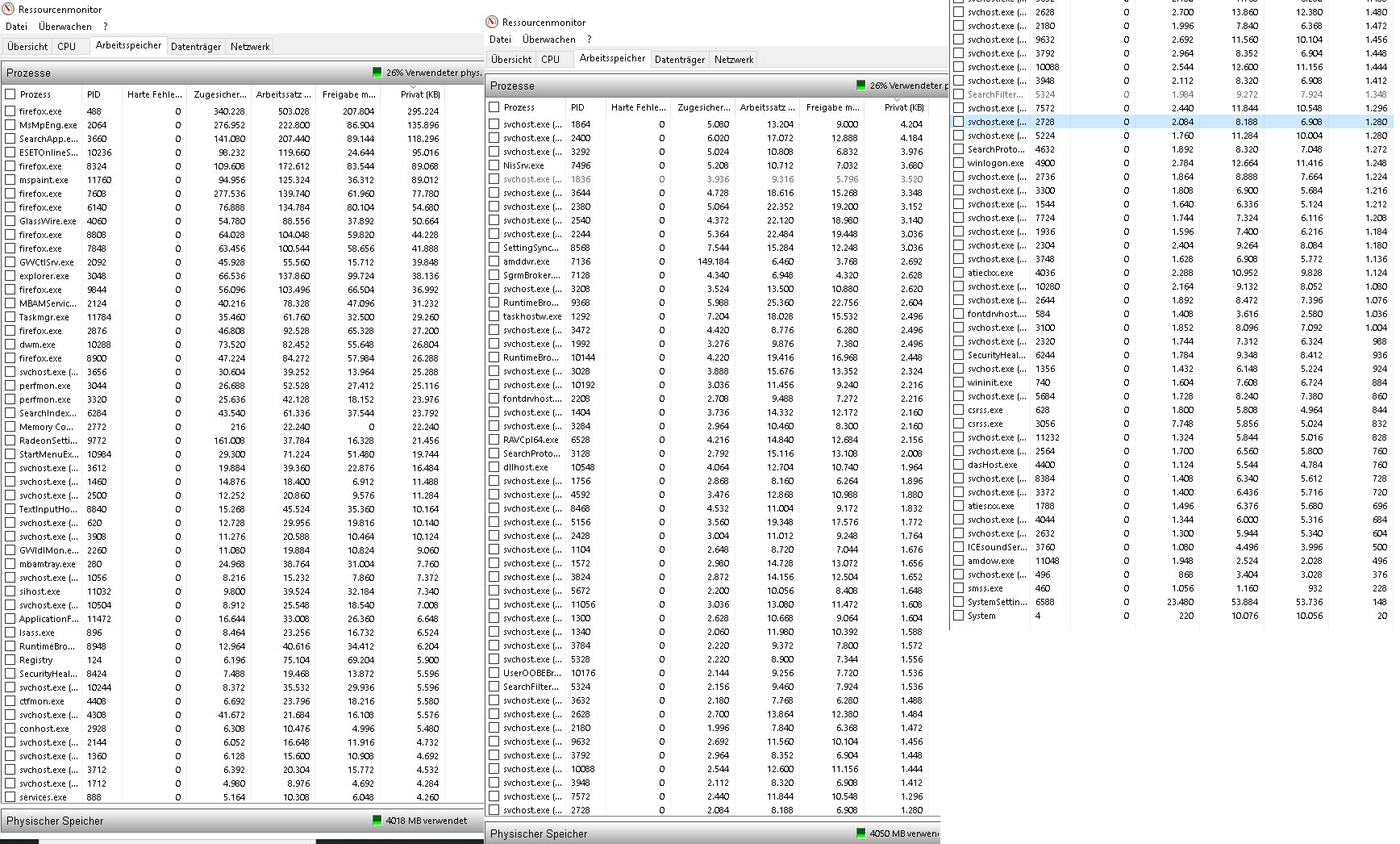Sort by the Harte Fehle... column in the left window

click(154, 94)
